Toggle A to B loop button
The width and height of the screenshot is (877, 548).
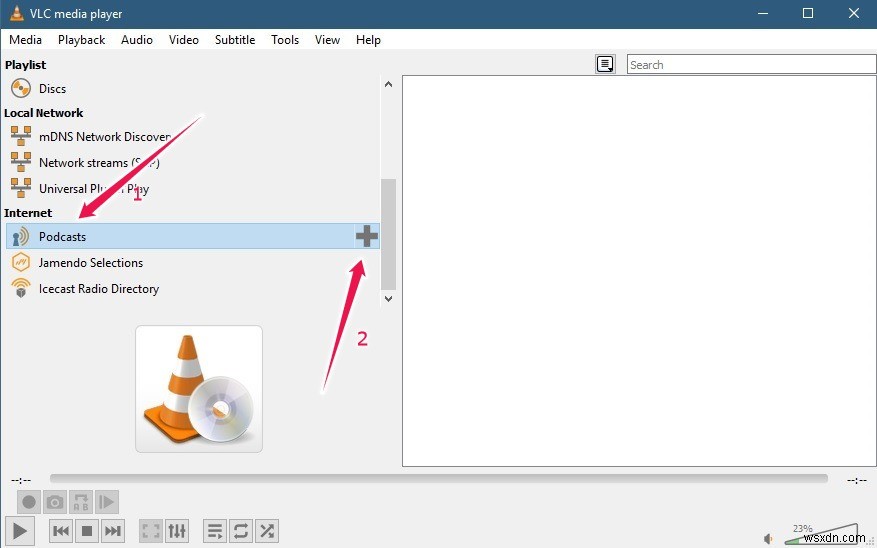pos(81,502)
